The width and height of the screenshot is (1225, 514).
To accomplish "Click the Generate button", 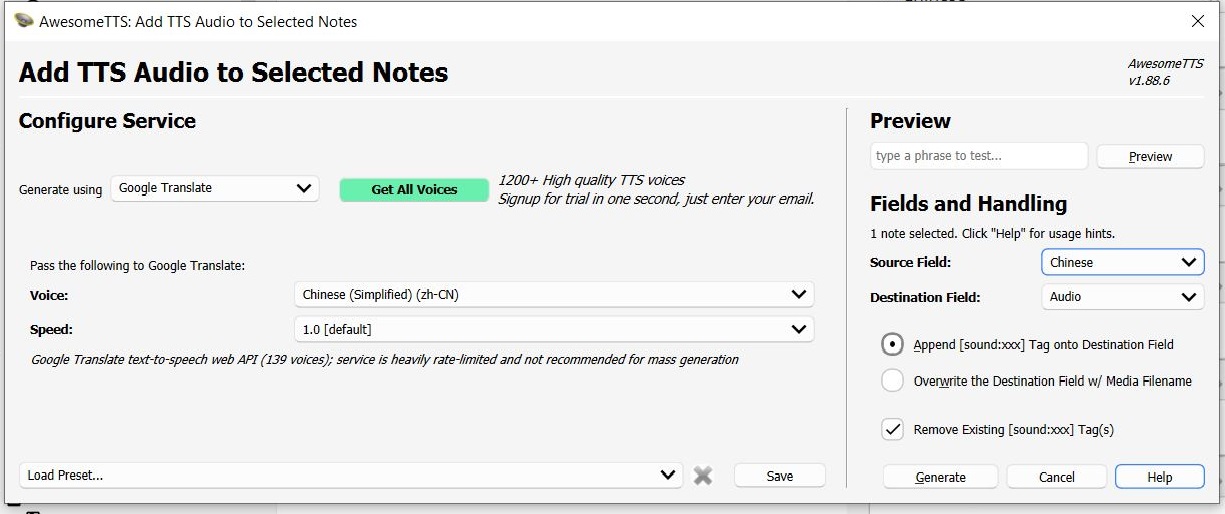I will coord(941,477).
